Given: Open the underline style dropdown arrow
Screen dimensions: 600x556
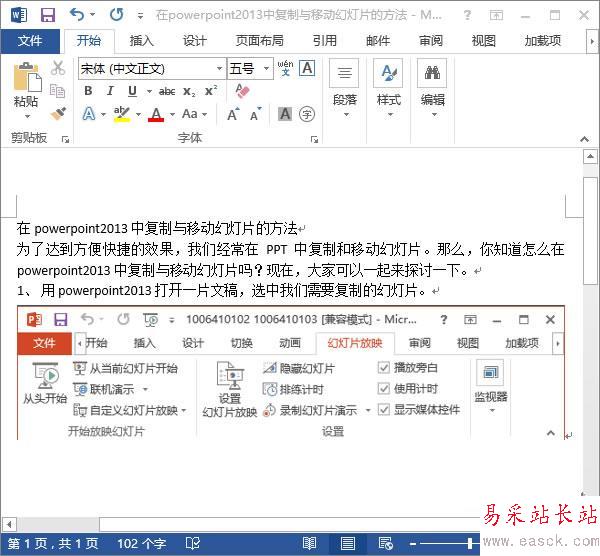Looking at the screenshot, I should tap(149, 91).
